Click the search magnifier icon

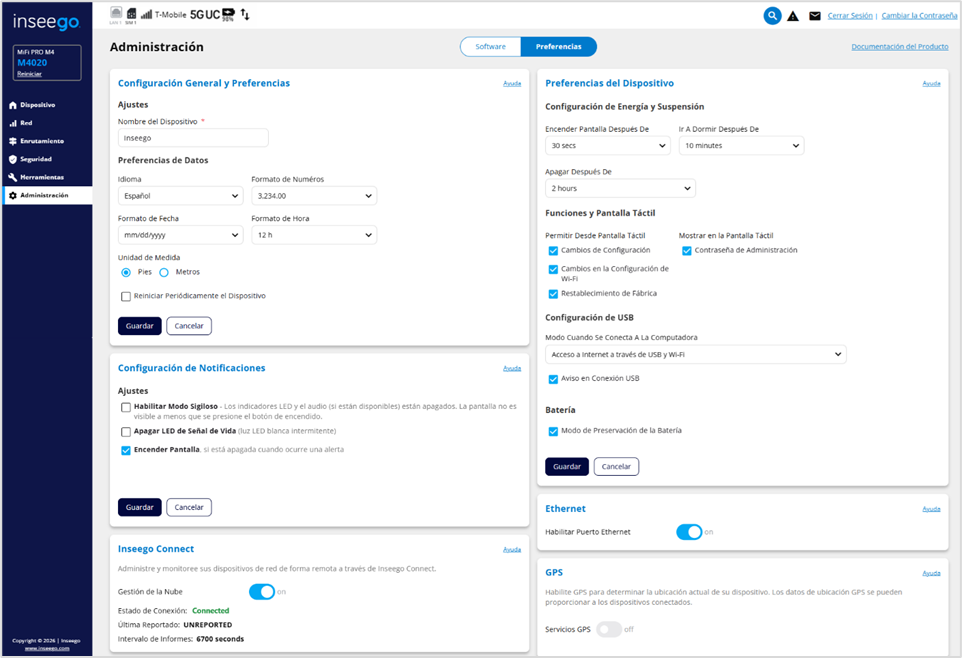tap(772, 16)
